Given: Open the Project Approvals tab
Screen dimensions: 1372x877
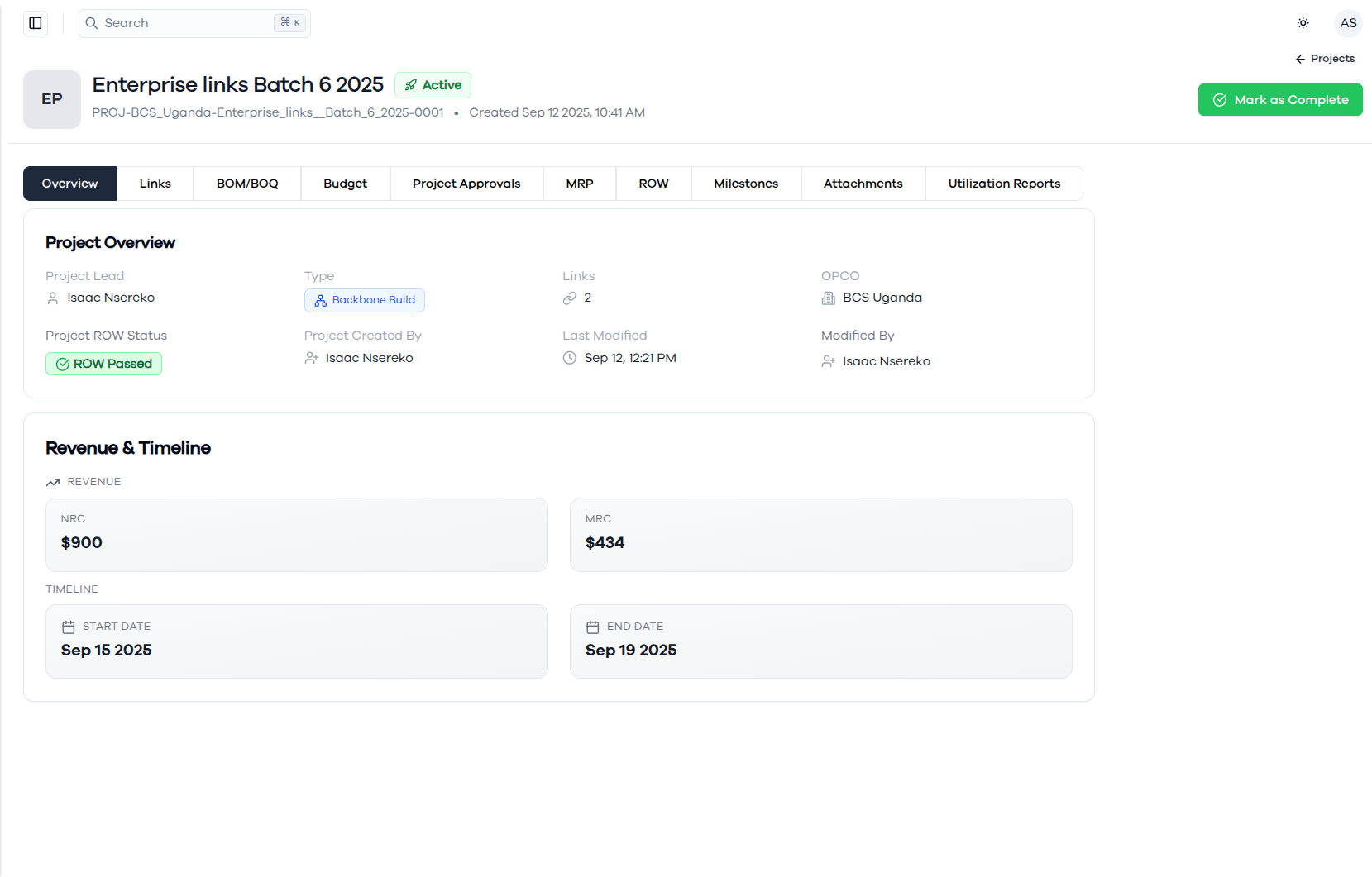Looking at the screenshot, I should coord(466,184).
